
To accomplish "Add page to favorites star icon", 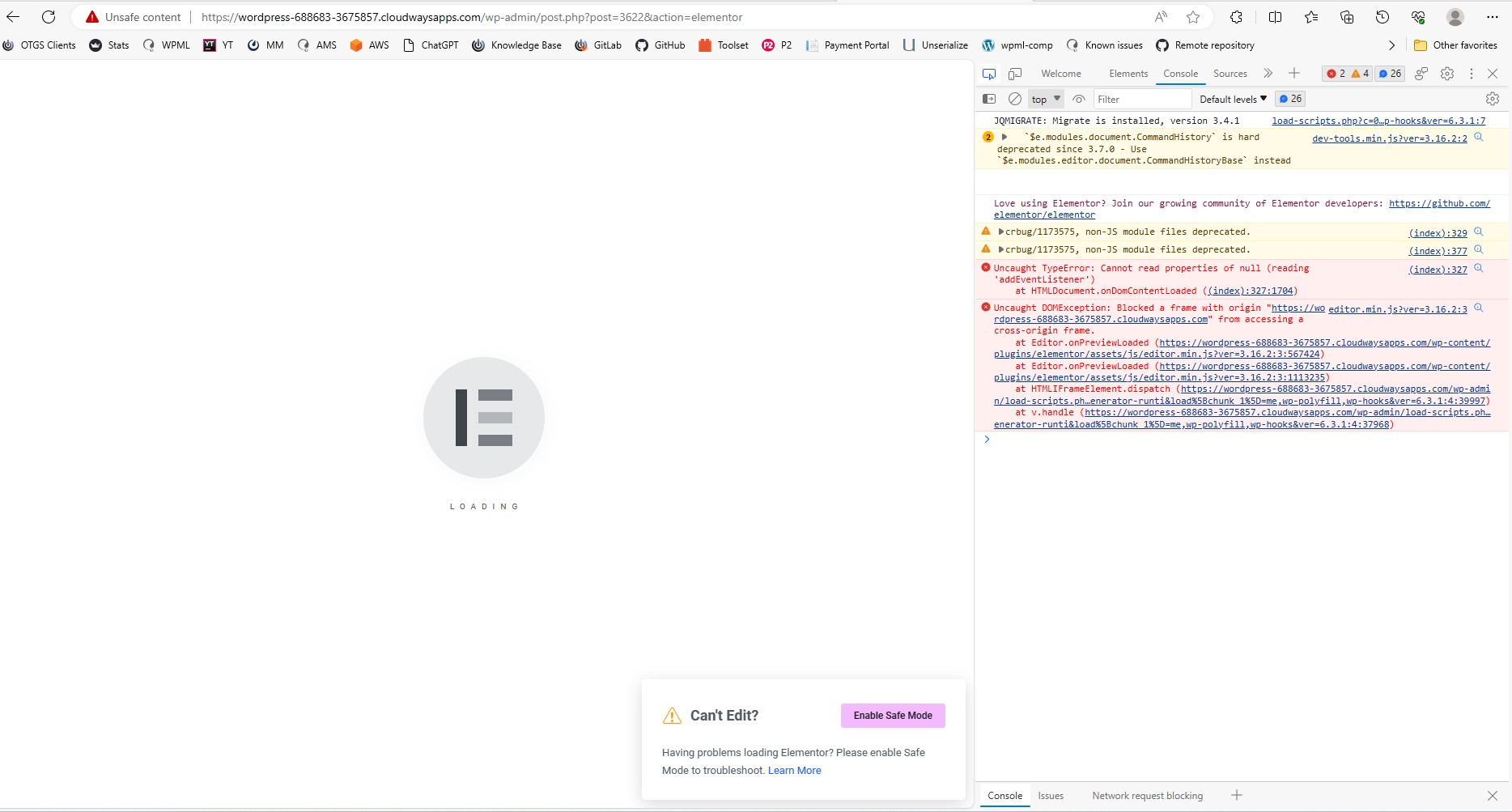I will coord(1193,17).
